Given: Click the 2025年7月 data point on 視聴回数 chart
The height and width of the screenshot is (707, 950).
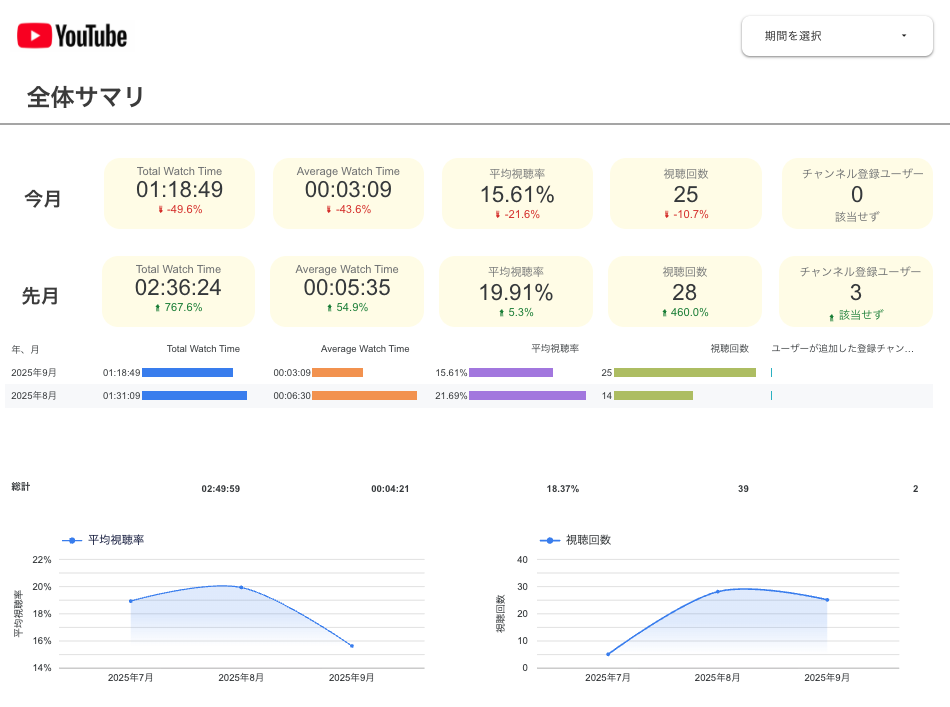Looking at the screenshot, I should tap(607, 654).
